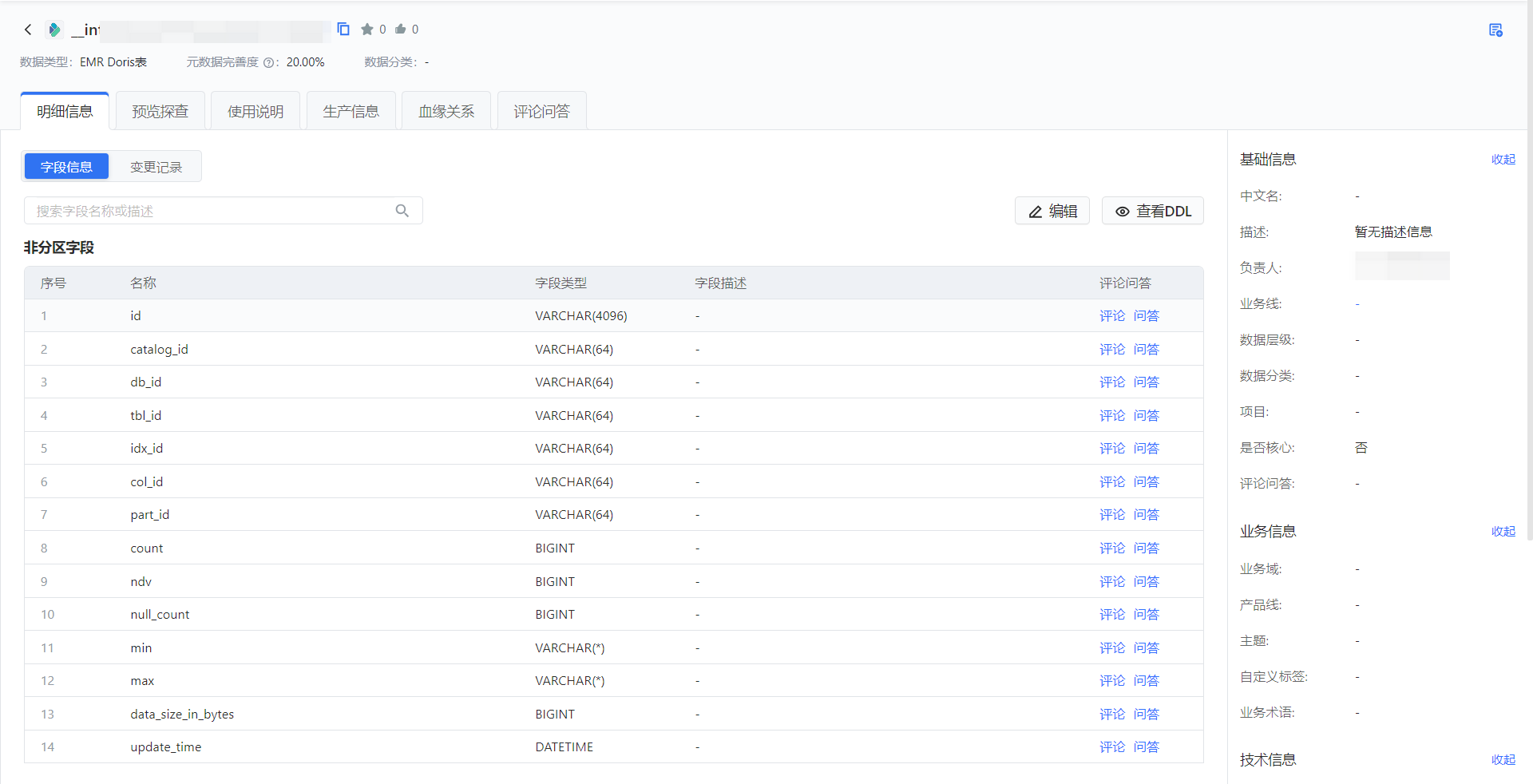Open 问答 for idx_id field

pyautogui.click(x=1147, y=449)
